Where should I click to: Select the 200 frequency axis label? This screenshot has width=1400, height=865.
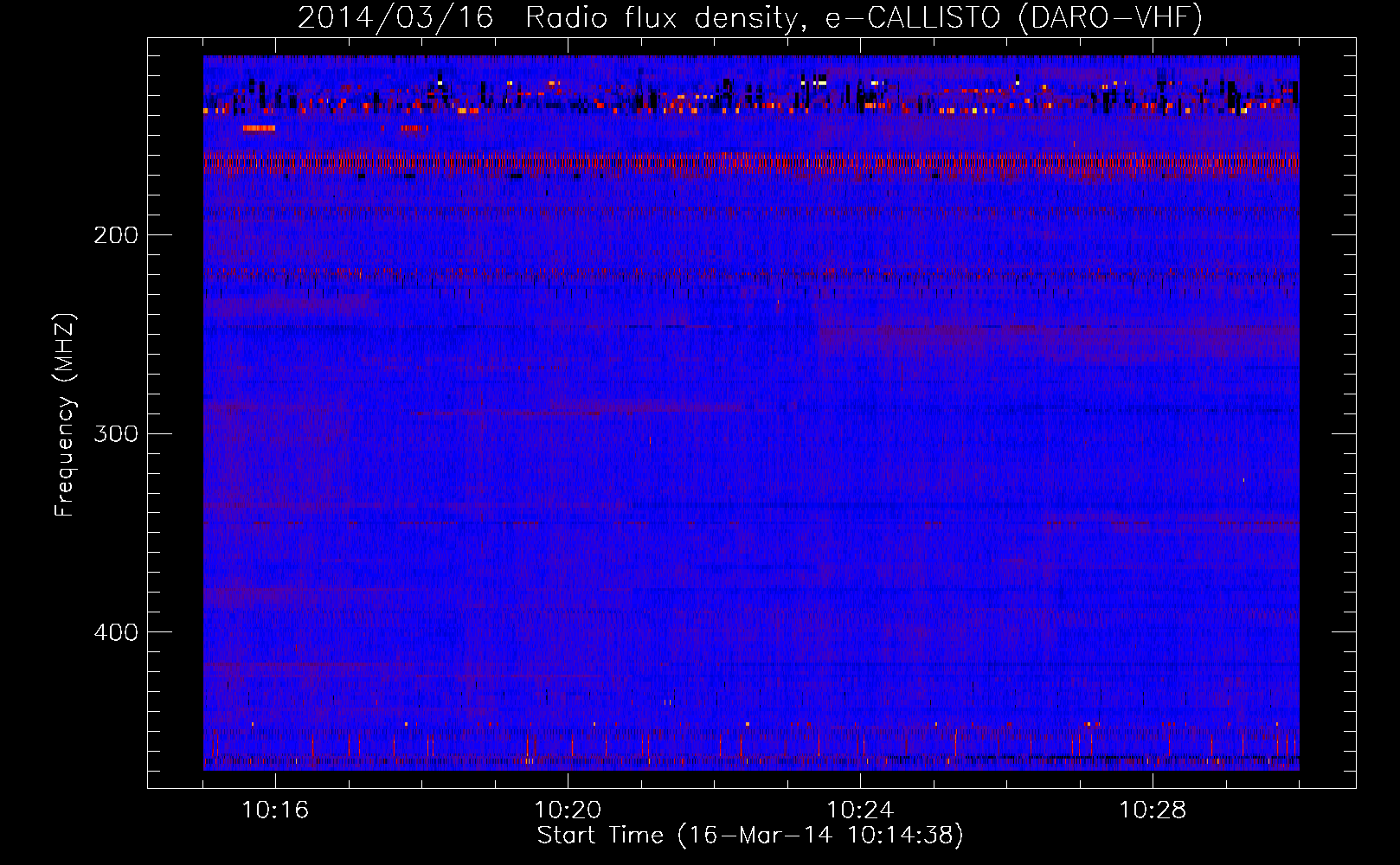point(116,235)
